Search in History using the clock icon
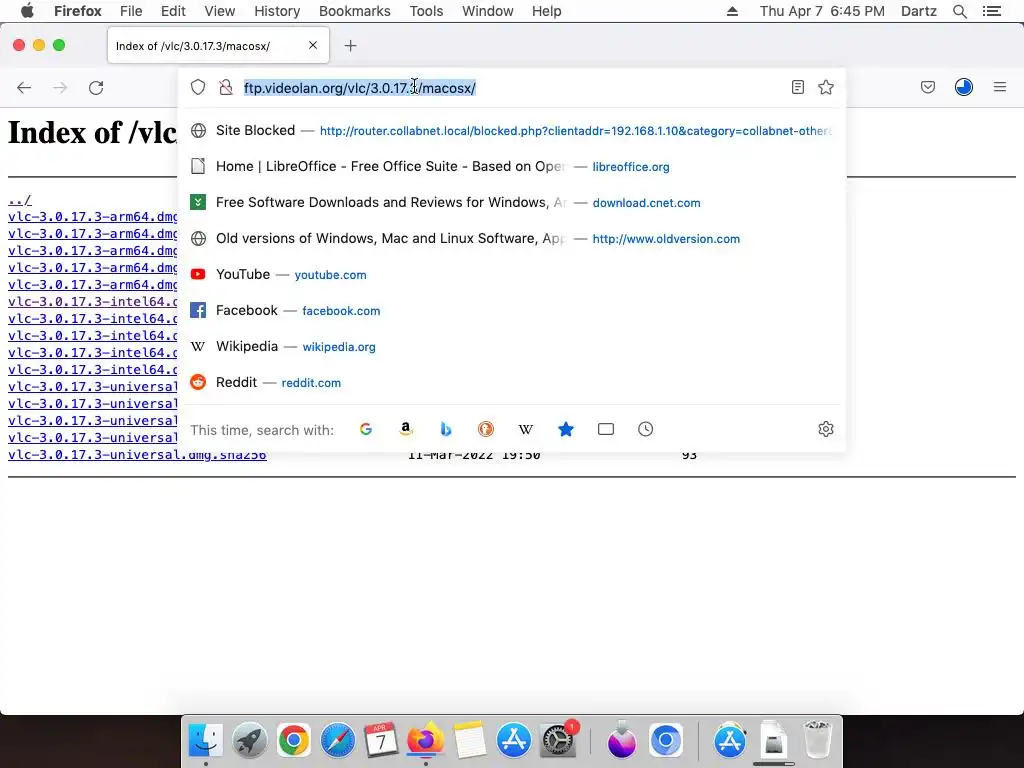The width and height of the screenshot is (1024, 768). 646,429
